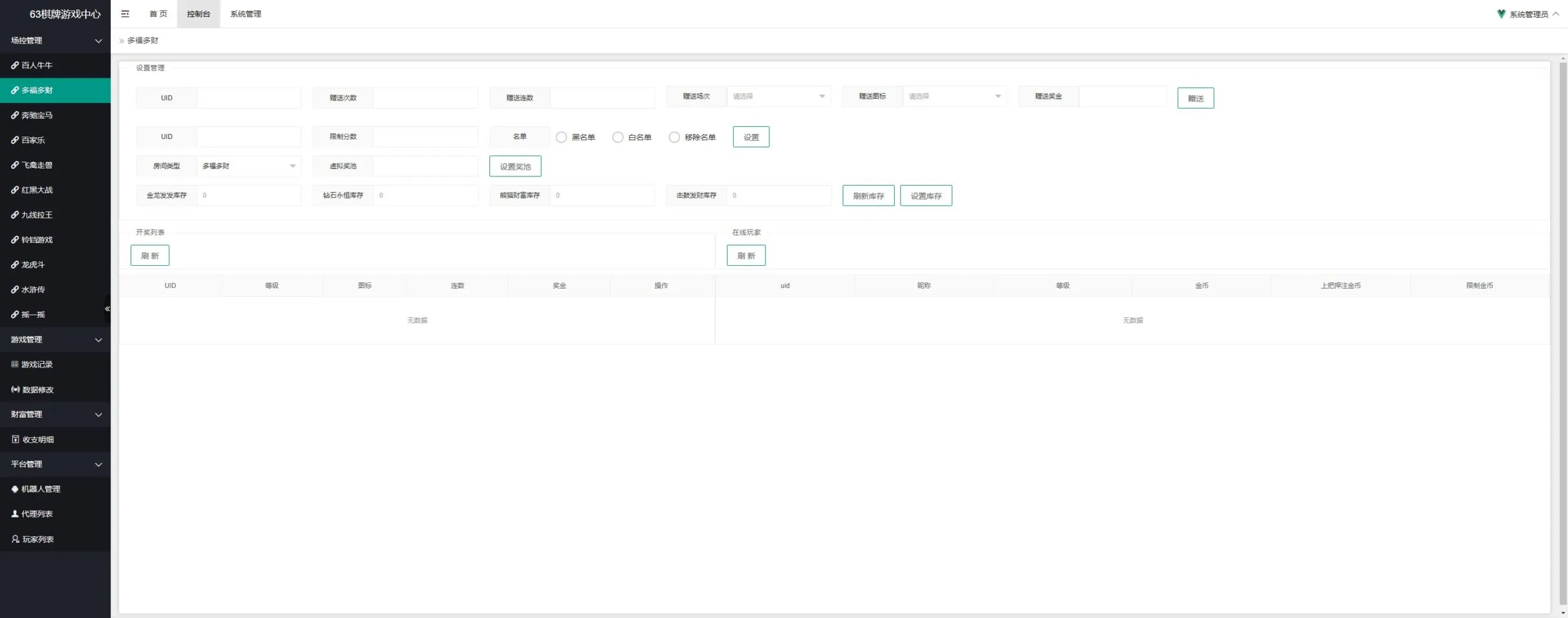Click the link icon beside 飞禽走兽
The height and width of the screenshot is (618, 1568).
point(15,165)
